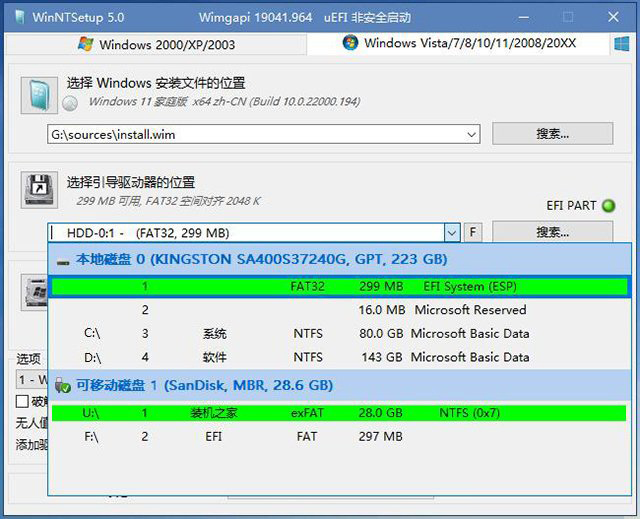Select F:\ EFI FAT 297 MB partition

coord(340,437)
